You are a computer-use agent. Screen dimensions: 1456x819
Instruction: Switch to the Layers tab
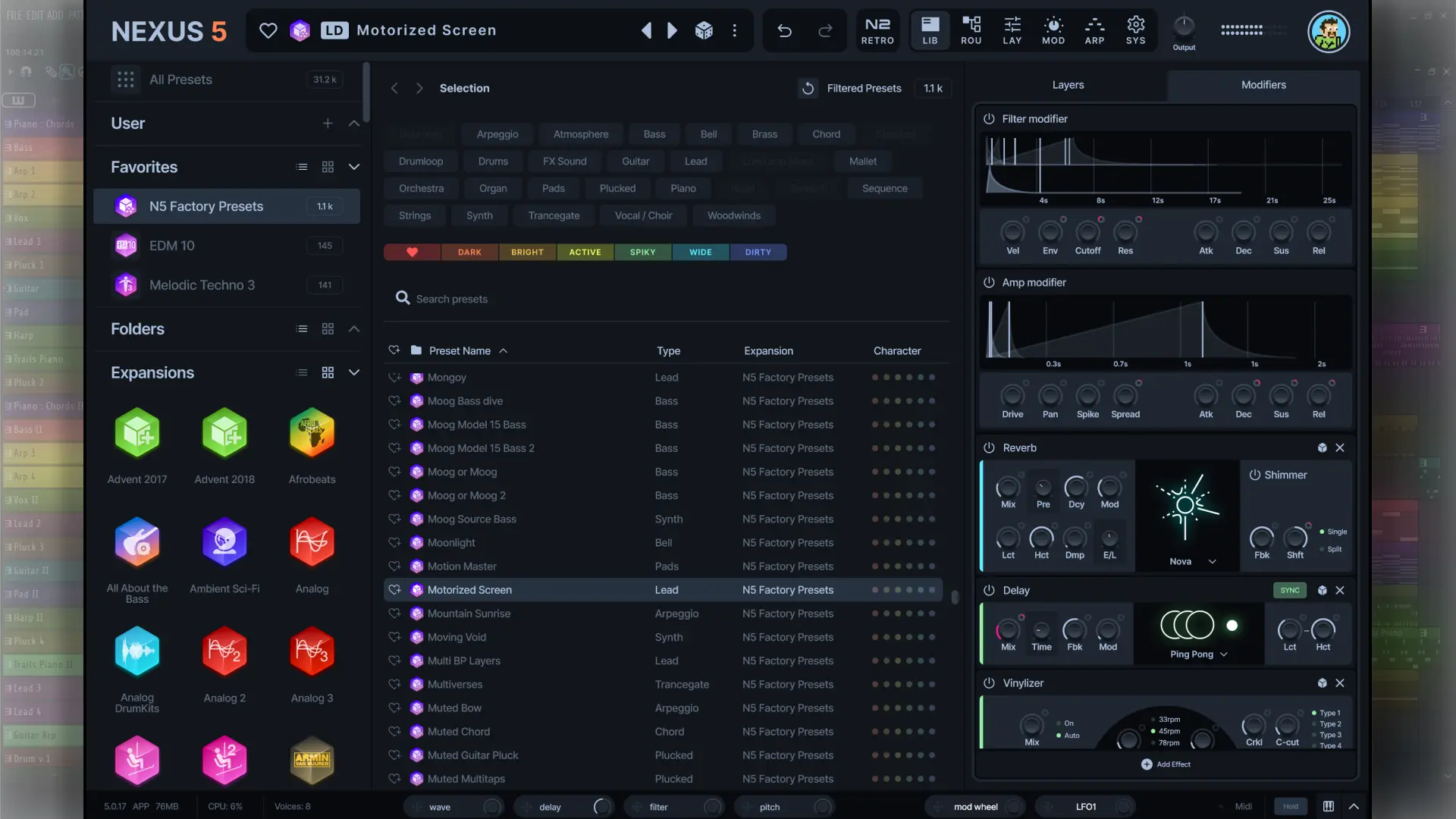1068,85
